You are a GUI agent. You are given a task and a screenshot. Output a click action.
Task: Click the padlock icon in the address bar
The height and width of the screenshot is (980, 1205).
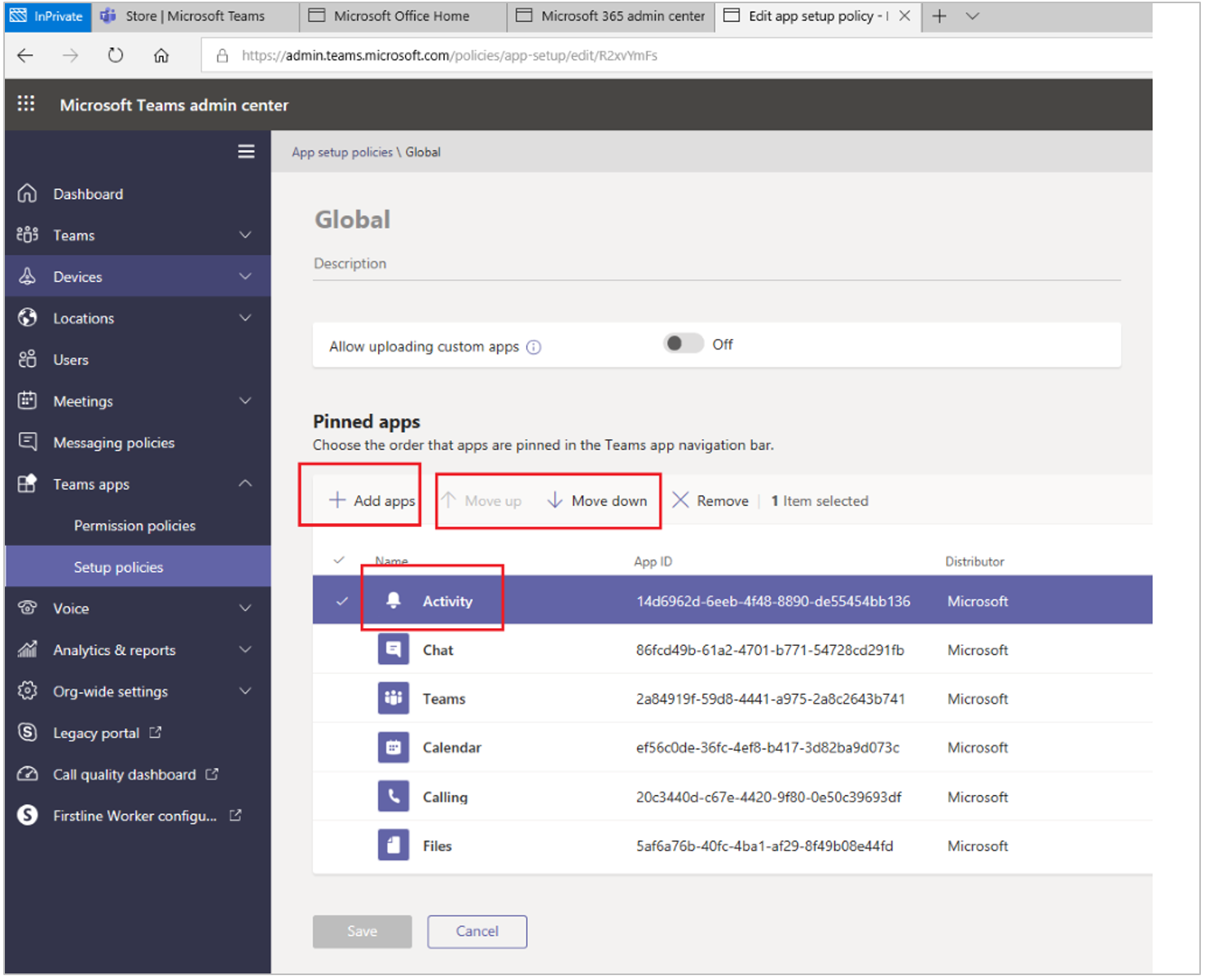222,55
